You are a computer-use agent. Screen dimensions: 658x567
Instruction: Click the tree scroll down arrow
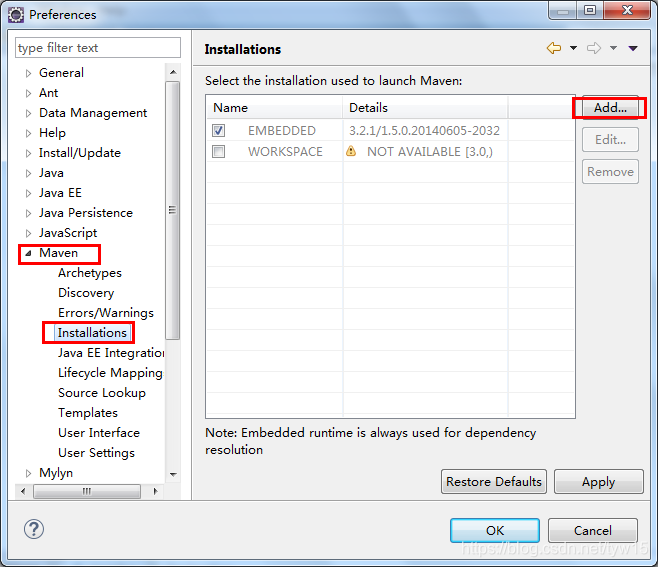pyautogui.click(x=173, y=474)
